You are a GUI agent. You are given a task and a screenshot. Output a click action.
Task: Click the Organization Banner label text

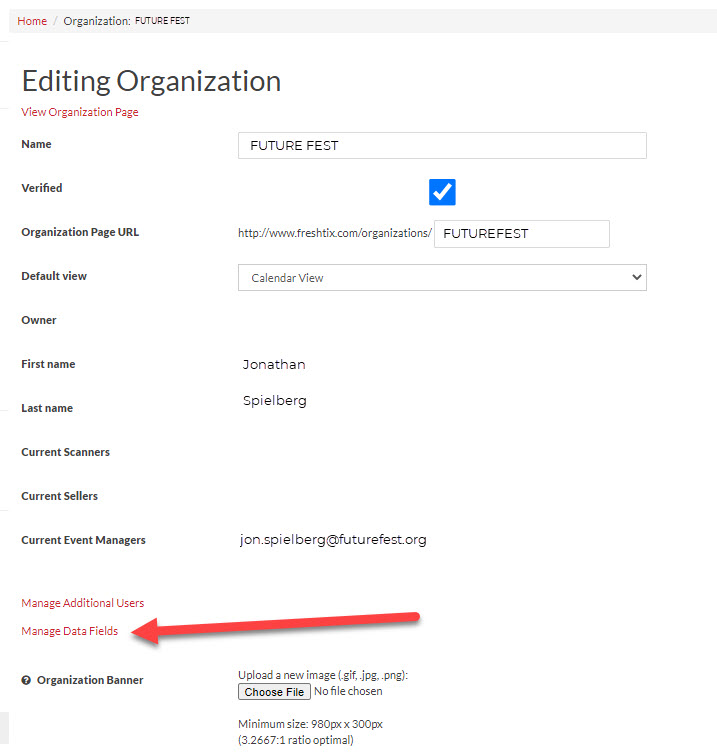(x=90, y=680)
